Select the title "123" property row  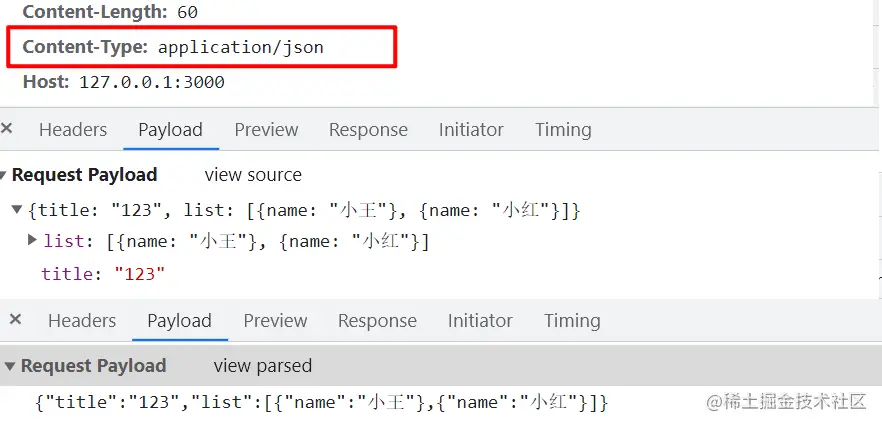[103, 273]
